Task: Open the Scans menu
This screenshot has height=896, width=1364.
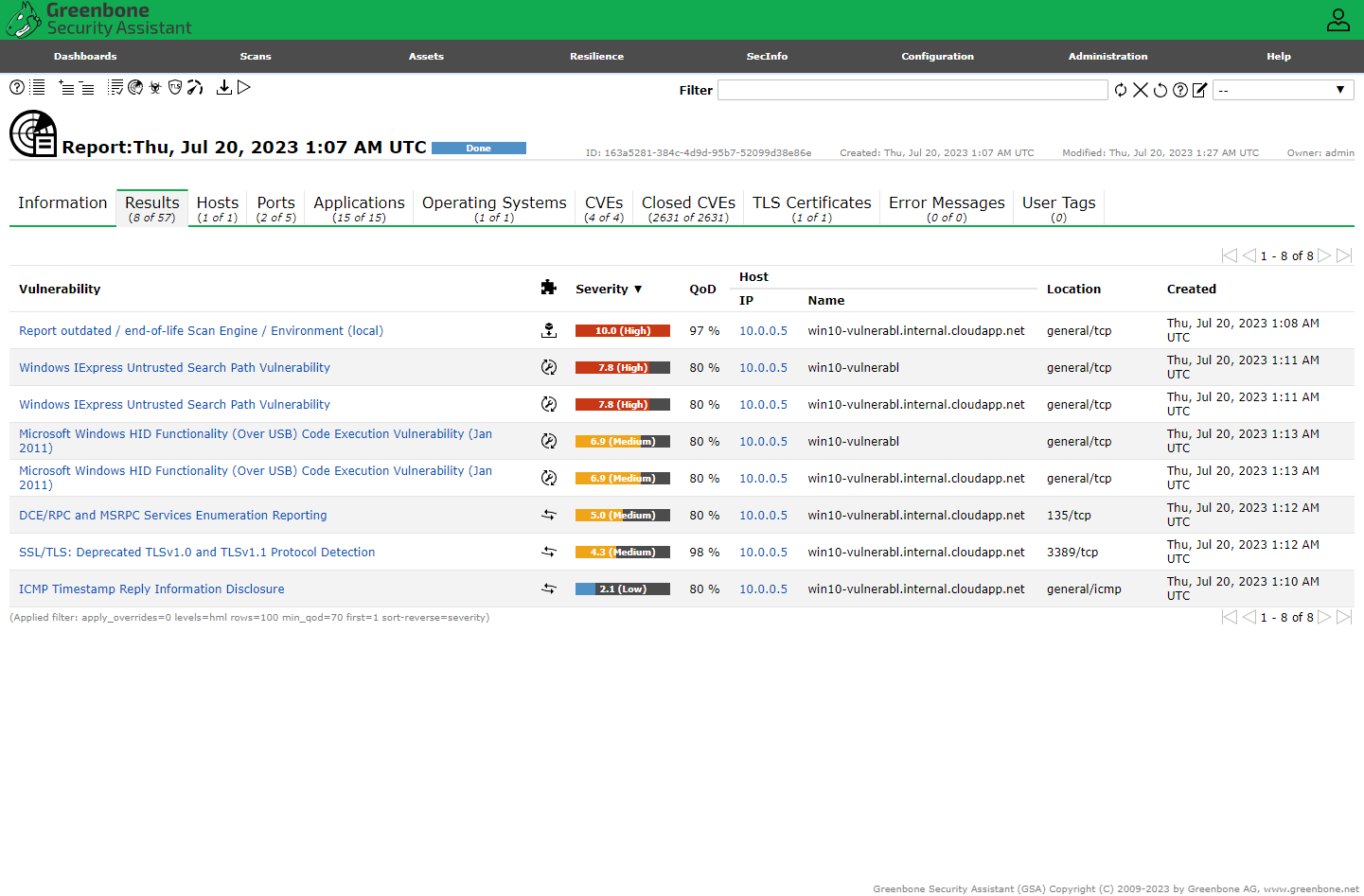Action: 256,56
